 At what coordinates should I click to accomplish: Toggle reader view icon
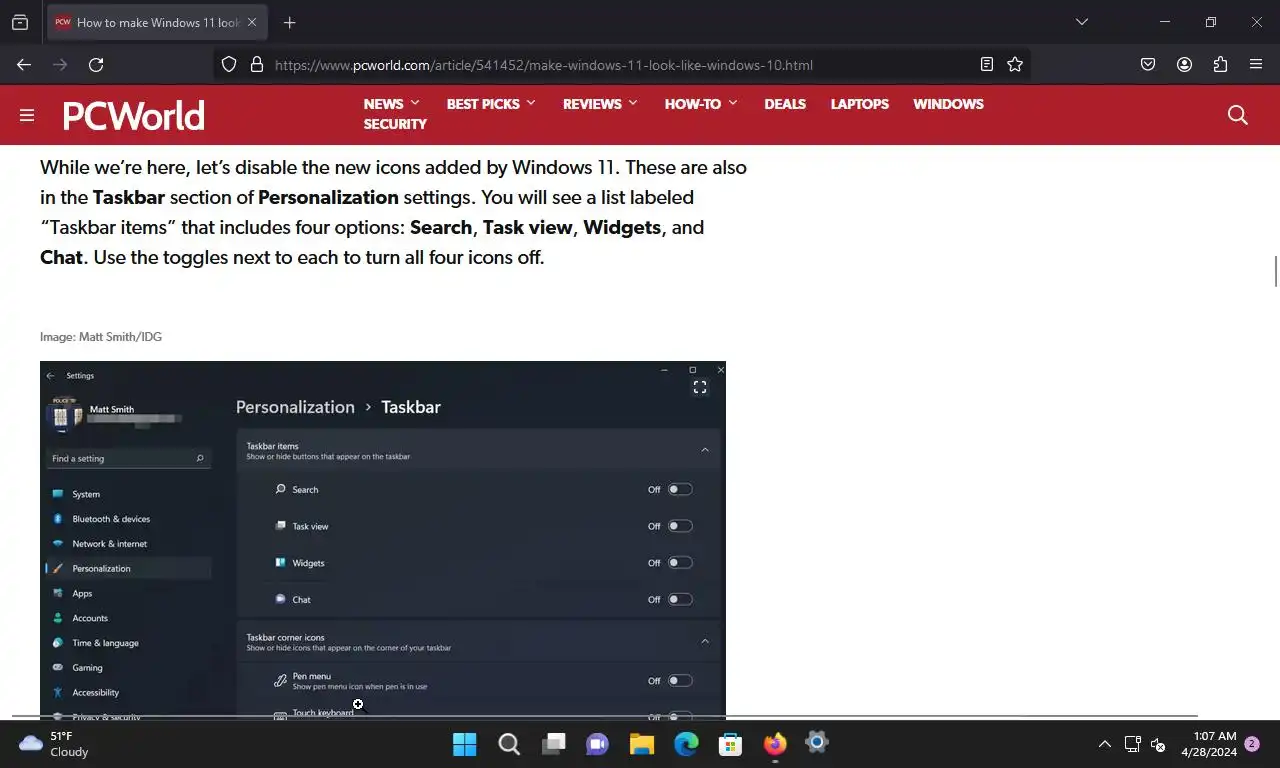987,64
